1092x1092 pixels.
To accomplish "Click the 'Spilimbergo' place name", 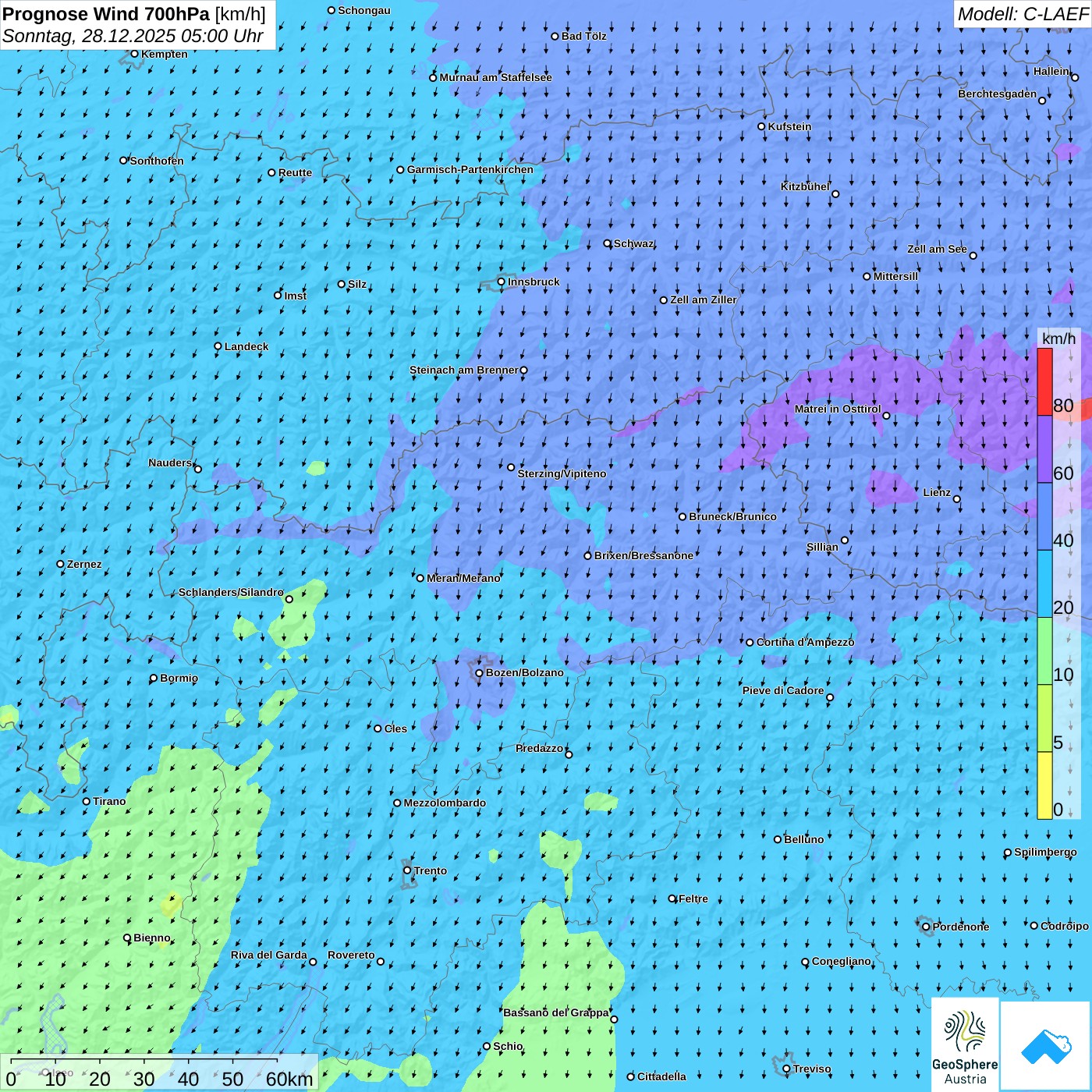I will (x=1045, y=852).
